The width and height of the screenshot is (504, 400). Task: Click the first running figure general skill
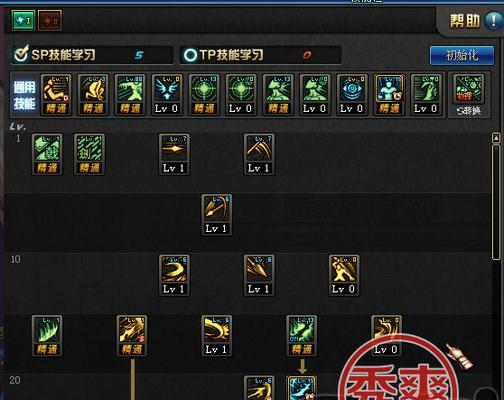(56, 95)
